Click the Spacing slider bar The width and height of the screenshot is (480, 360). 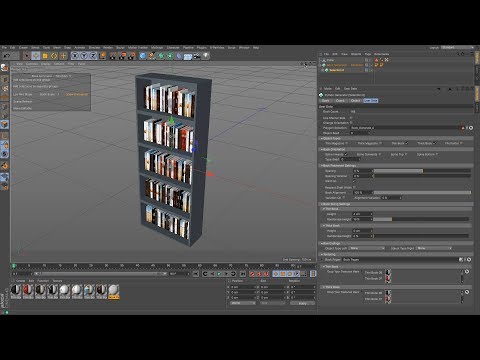[x=422, y=171]
